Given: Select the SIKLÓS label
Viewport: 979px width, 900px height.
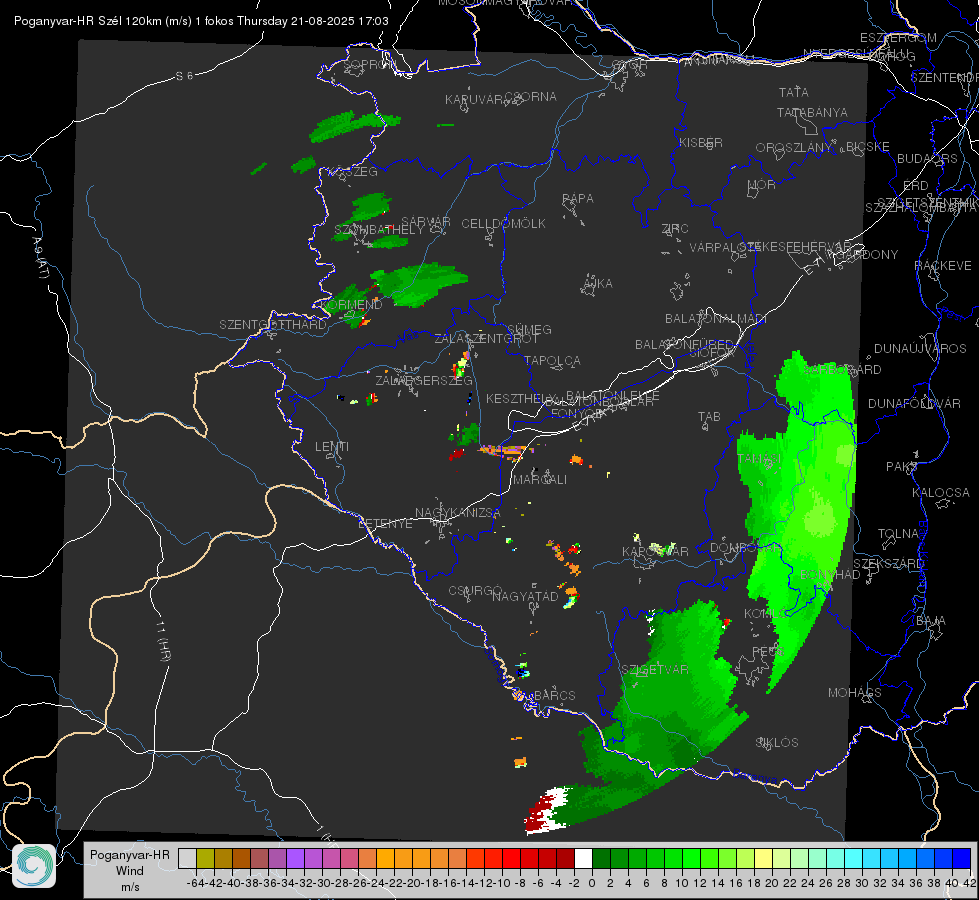Looking at the screenshot, I should (x=777, y=743).
